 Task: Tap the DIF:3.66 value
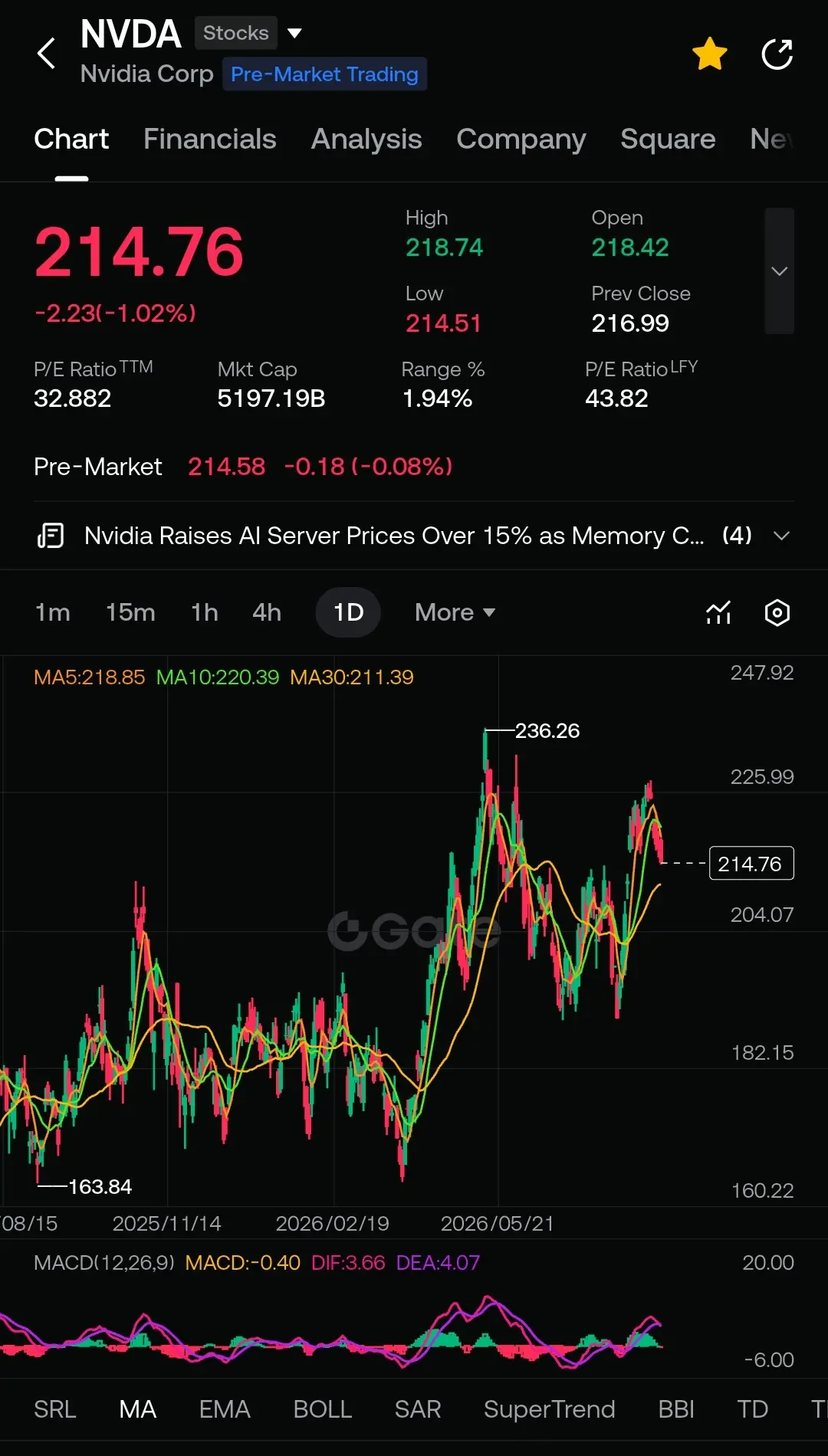point(348,1263)
